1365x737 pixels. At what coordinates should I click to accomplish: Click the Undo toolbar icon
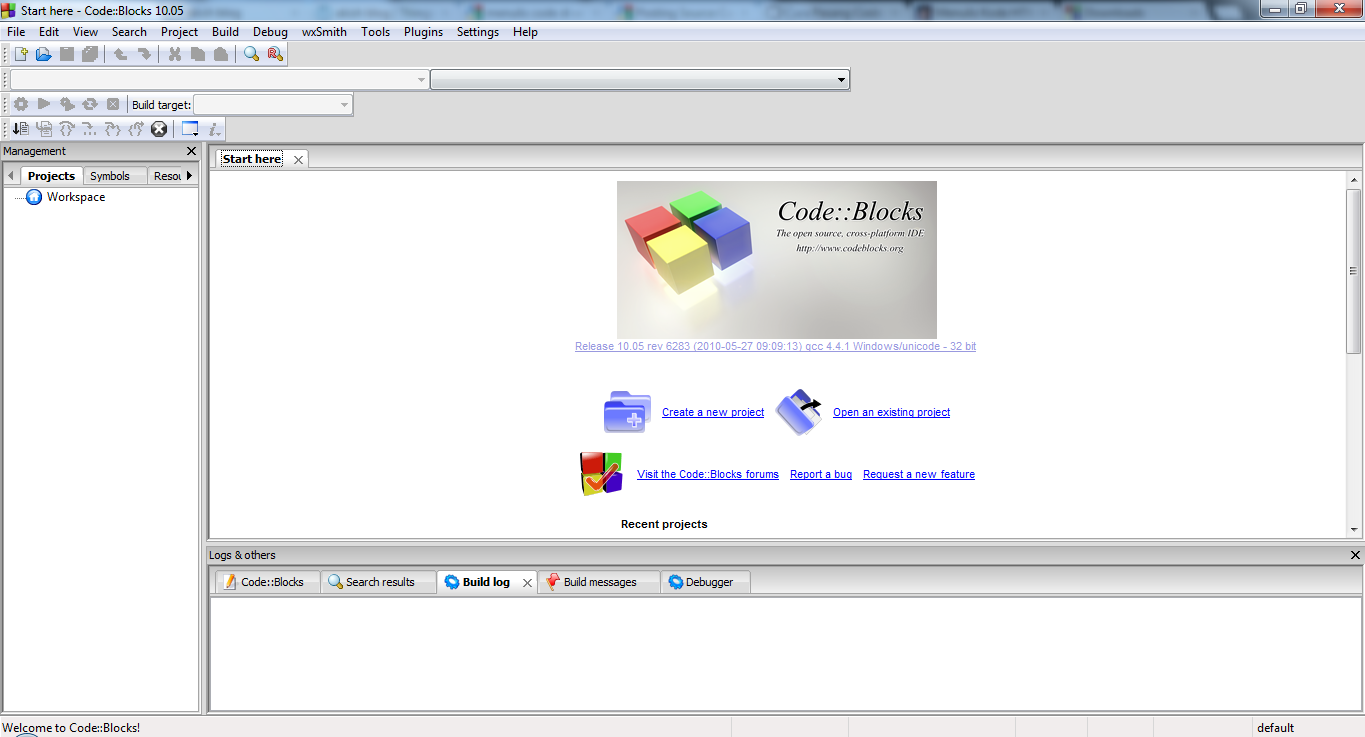point(121,54)
